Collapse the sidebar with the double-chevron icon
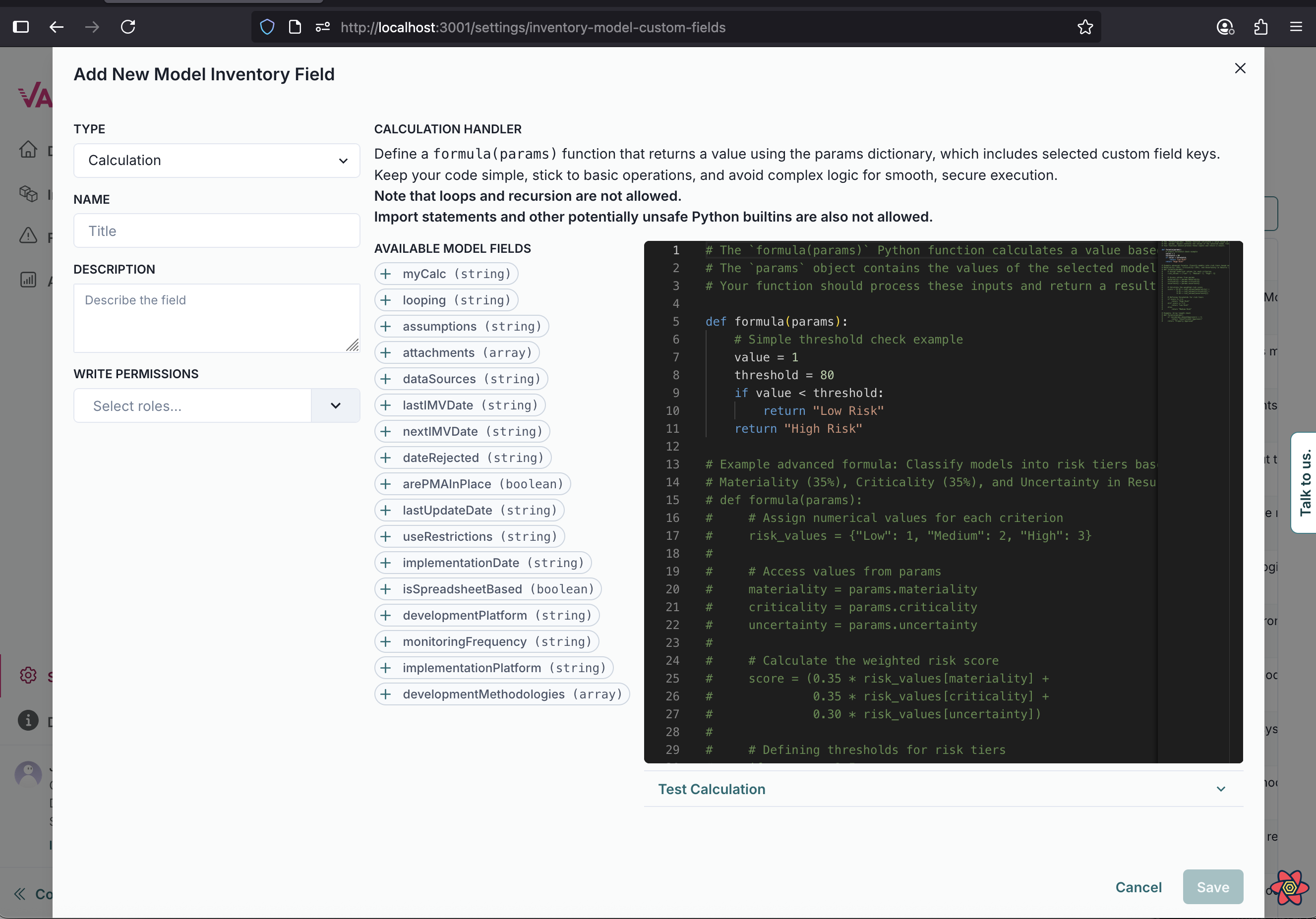This screenshot has height=919, width=1316. coord(19,894)
